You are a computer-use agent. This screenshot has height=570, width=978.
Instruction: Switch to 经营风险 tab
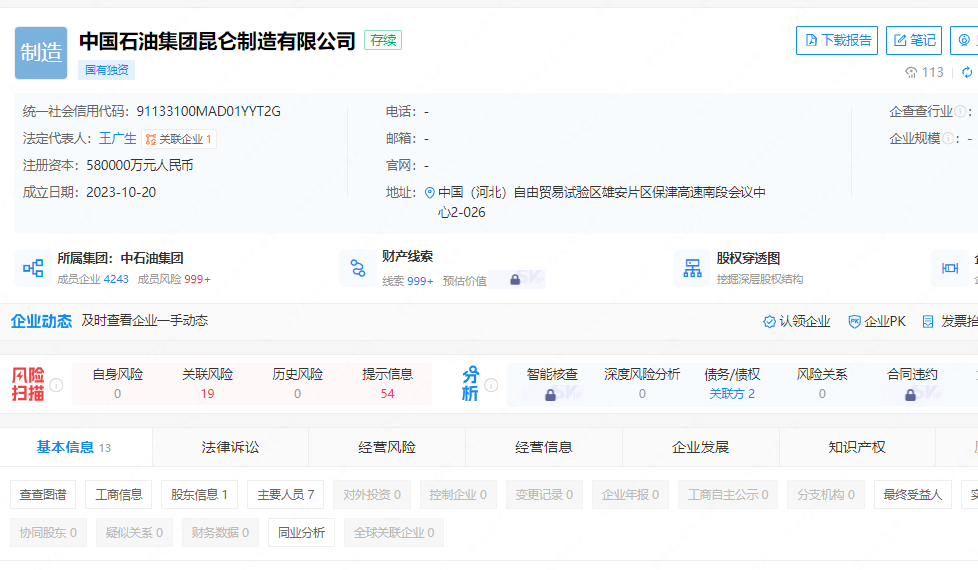tap(387, 447)
